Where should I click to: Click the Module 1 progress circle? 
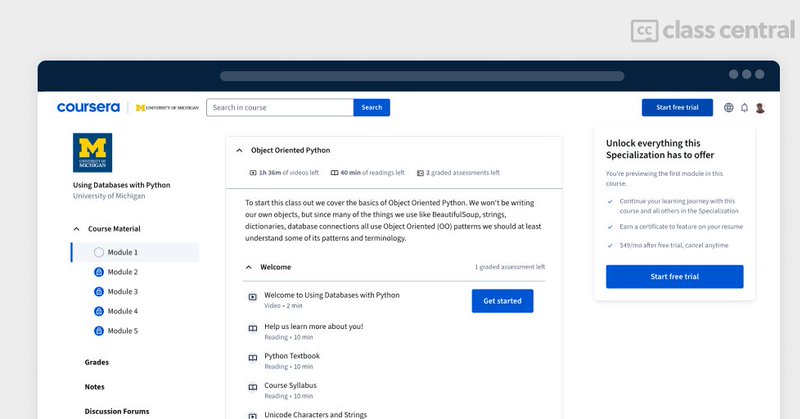point(99,252)
